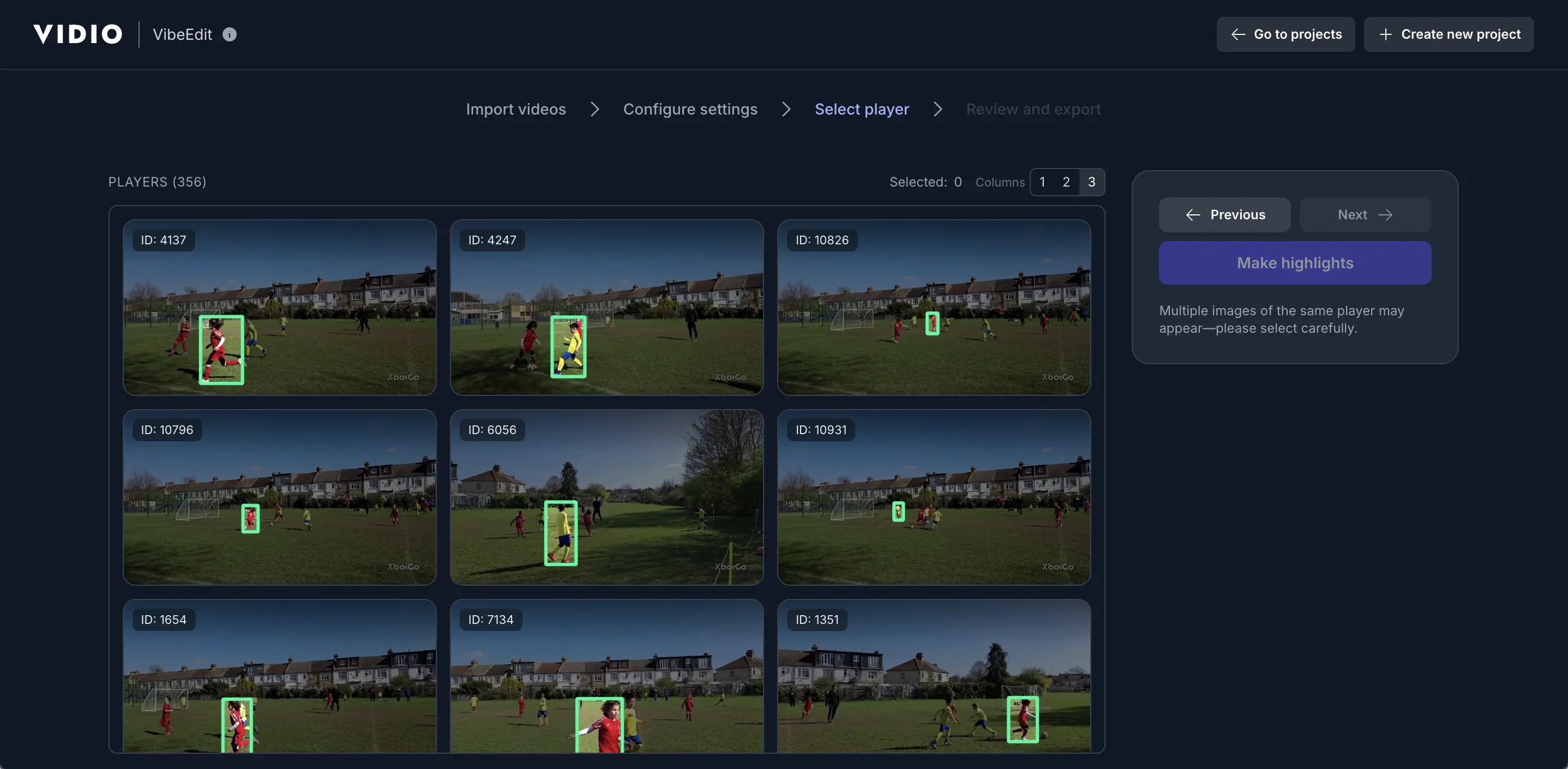
Task: Click the right arrow icon on Next button
Action: pos(1386,214)
